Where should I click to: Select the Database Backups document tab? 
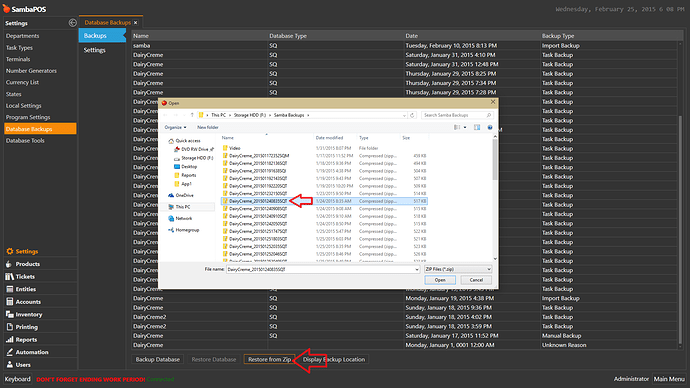click(107, 22)
